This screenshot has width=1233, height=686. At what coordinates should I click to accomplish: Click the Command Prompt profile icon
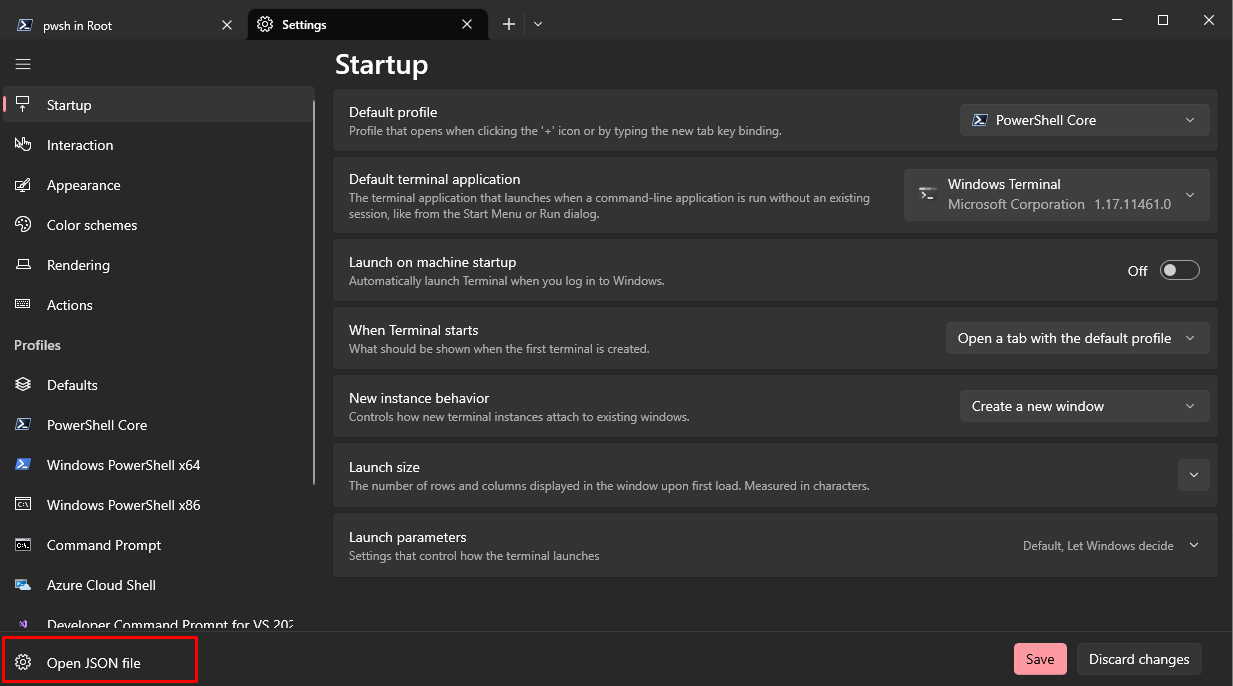(23, 545)
